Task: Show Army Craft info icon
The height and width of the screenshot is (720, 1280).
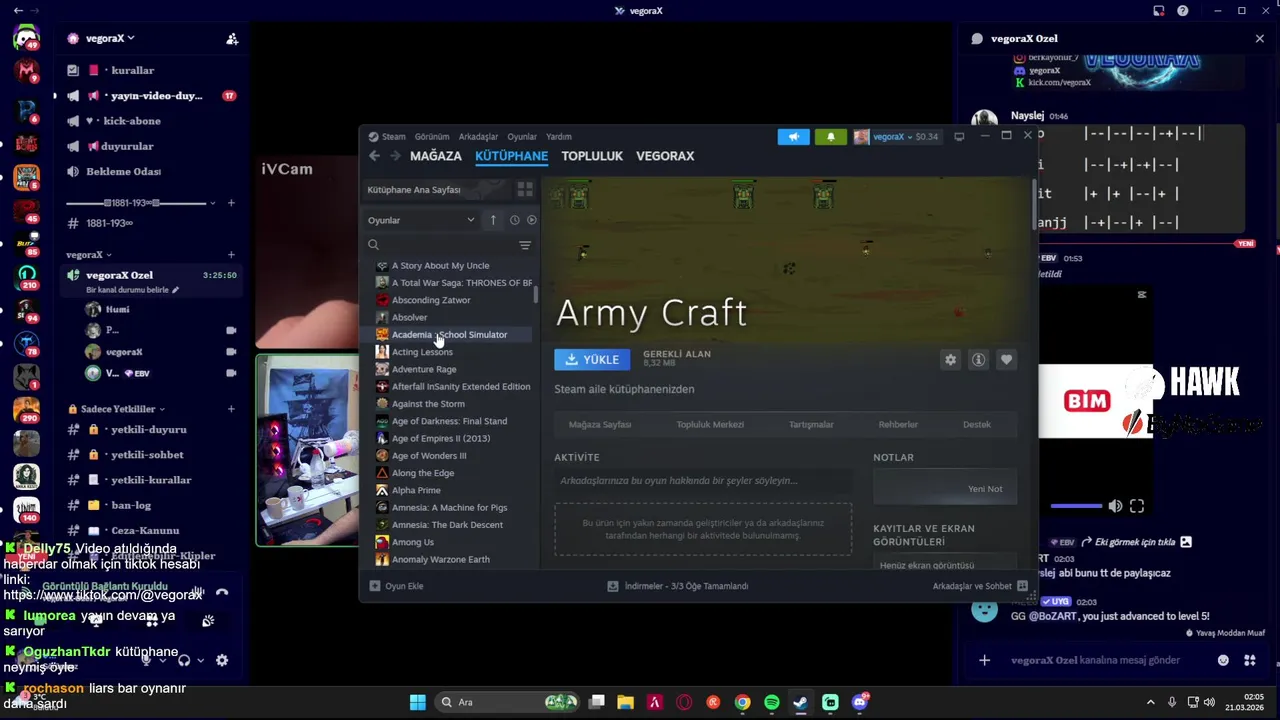Action: point(979,360)
